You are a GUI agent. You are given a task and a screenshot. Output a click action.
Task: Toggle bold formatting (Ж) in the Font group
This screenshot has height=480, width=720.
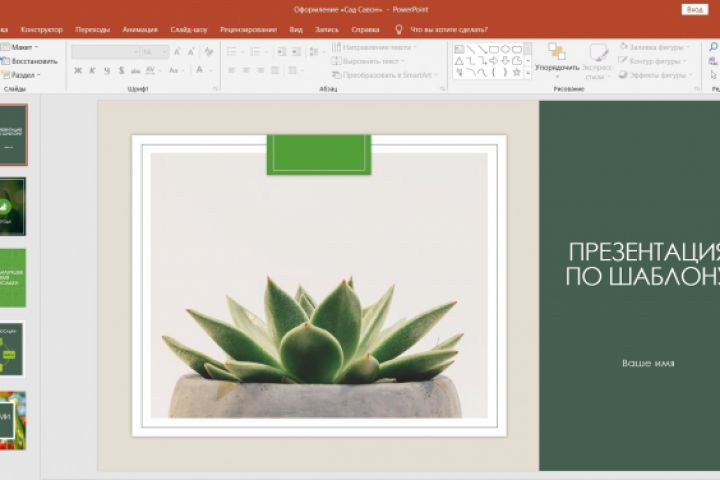(78, 71)
